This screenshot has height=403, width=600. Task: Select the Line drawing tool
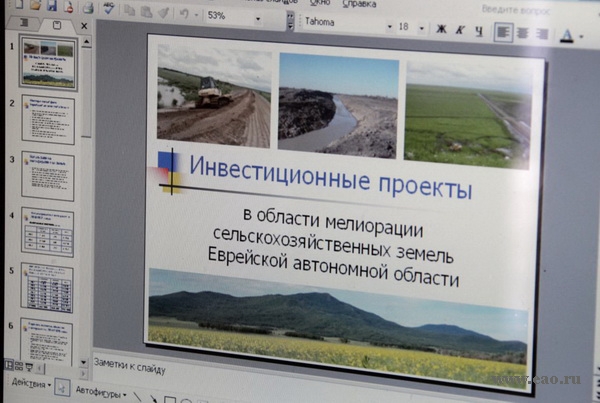click(x=138, y=398)
